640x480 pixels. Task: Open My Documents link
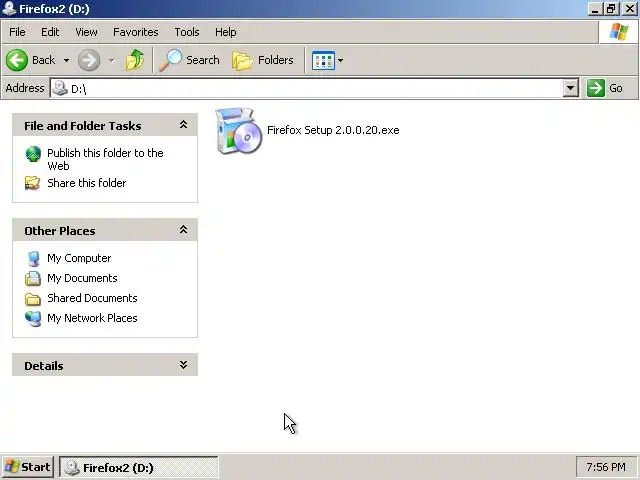click(x=82, y=278)
